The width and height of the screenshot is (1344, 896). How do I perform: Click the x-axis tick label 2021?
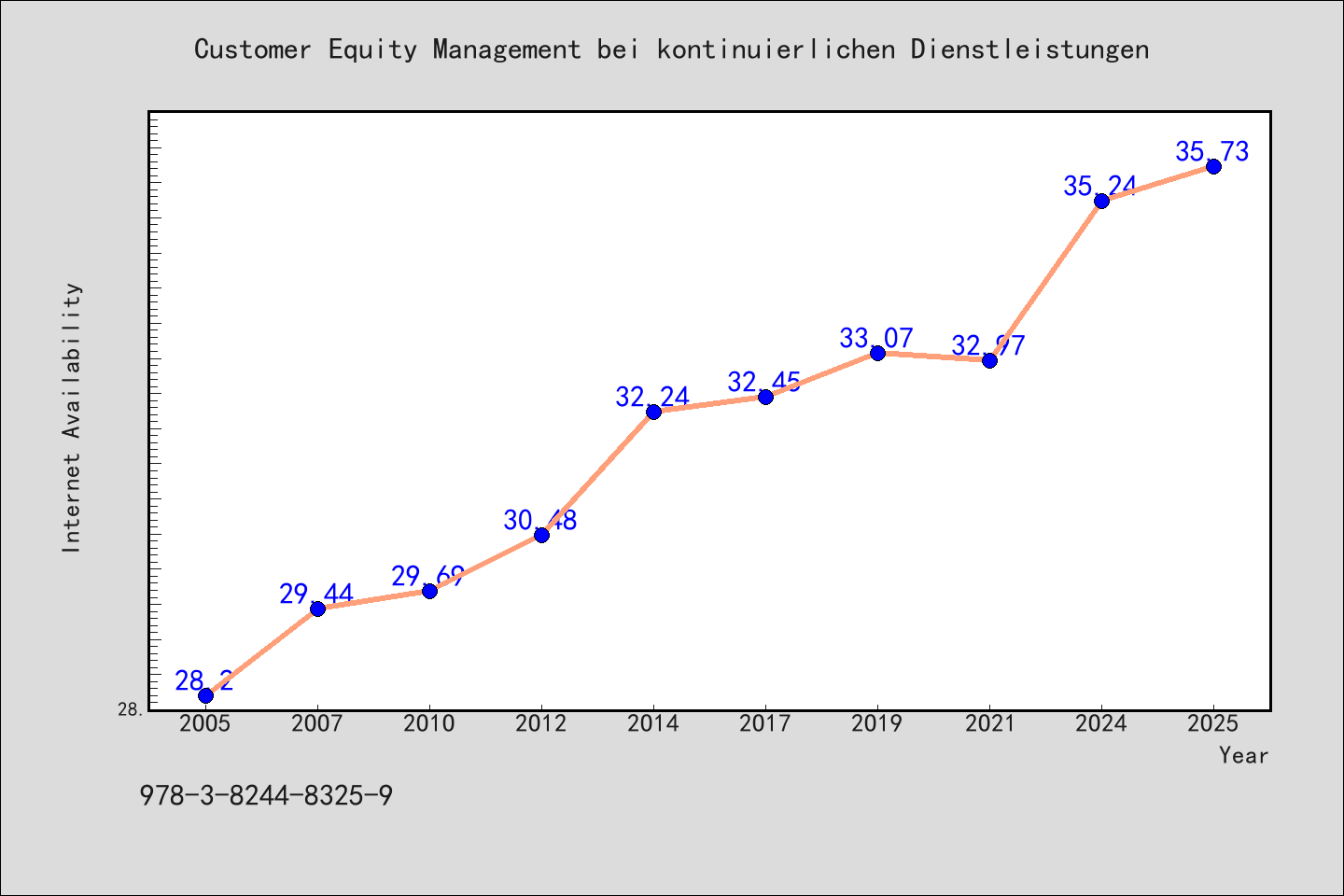tap(989, 723)
